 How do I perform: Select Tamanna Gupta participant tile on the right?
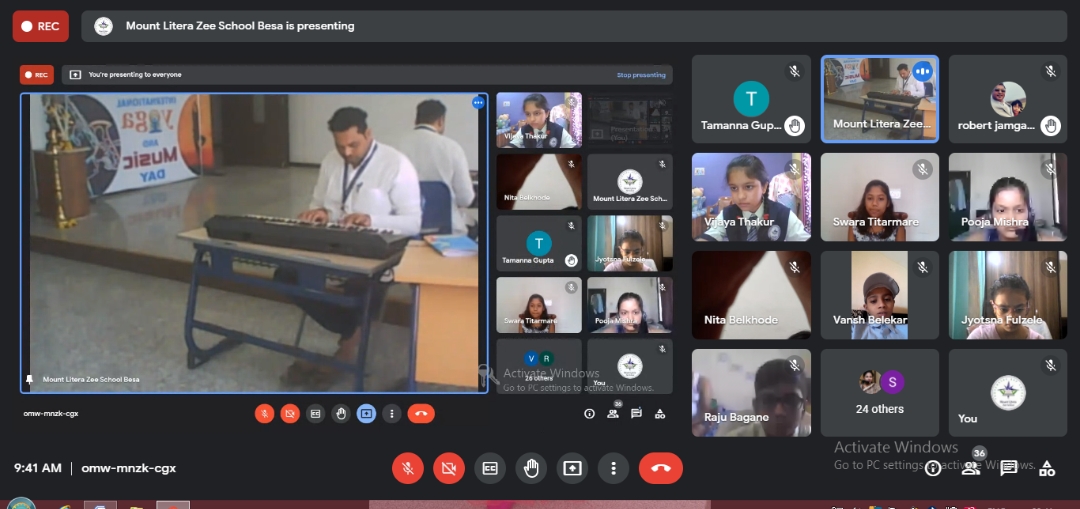click(x=751, y=99)
